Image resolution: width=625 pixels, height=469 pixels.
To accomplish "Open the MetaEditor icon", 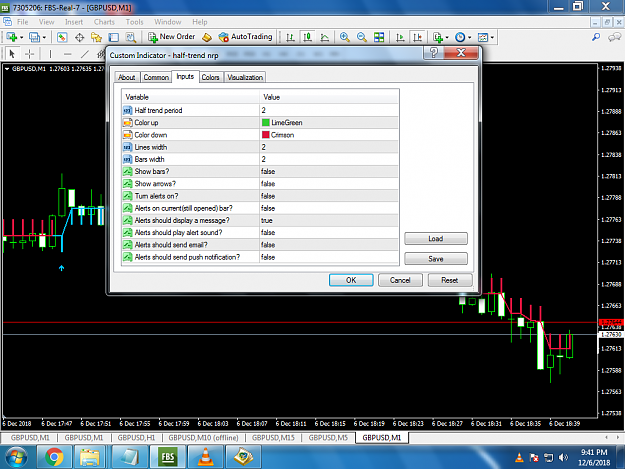I will [x=206, y=37].
